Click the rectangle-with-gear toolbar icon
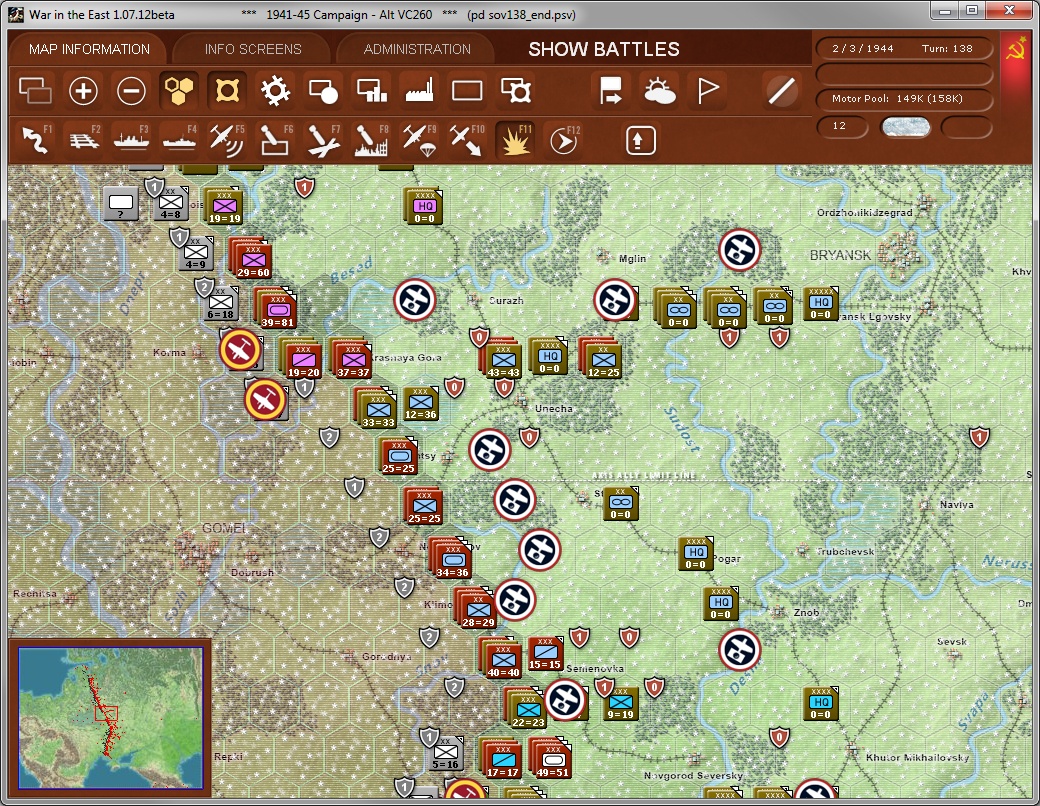This screenshot has width=1040, height=806. [515, 91]
